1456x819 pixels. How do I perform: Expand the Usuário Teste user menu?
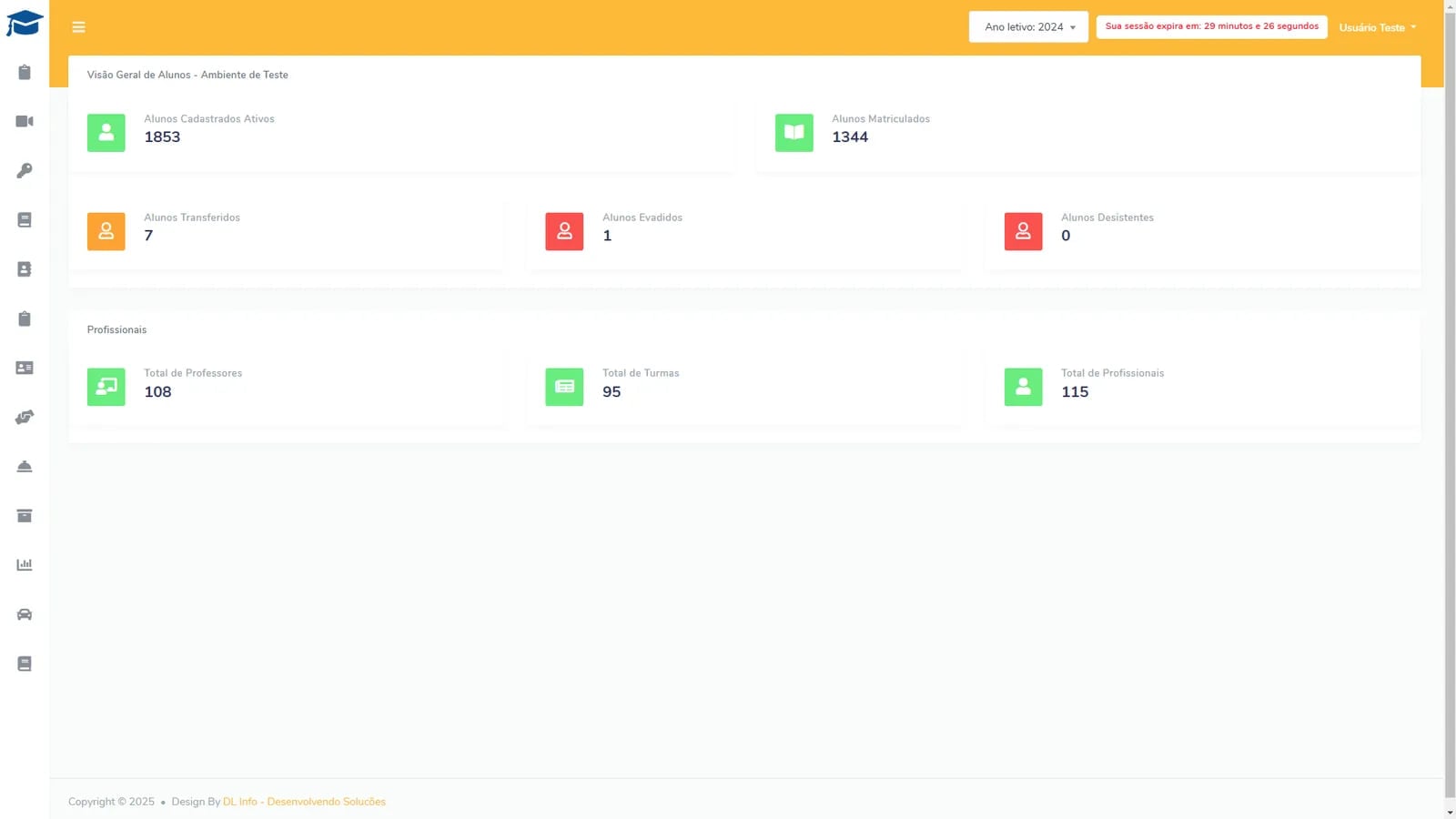pyautogui.click(x=1378, y=27)
